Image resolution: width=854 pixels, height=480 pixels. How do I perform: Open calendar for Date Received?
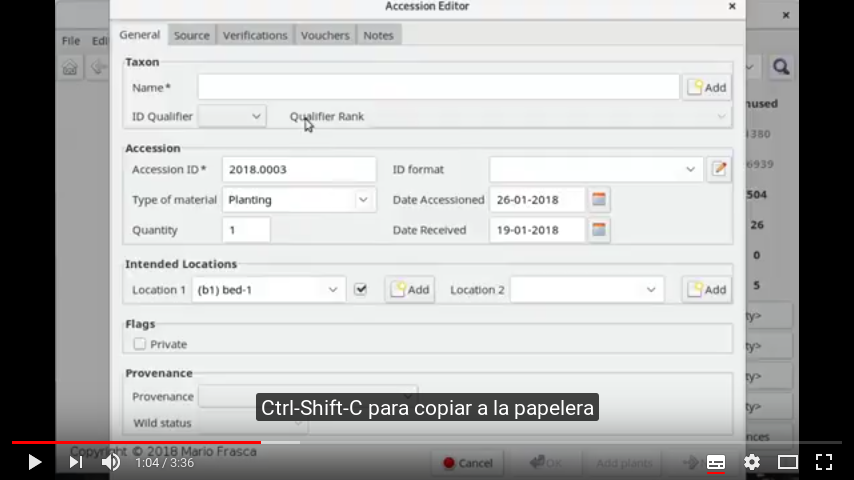599,230
